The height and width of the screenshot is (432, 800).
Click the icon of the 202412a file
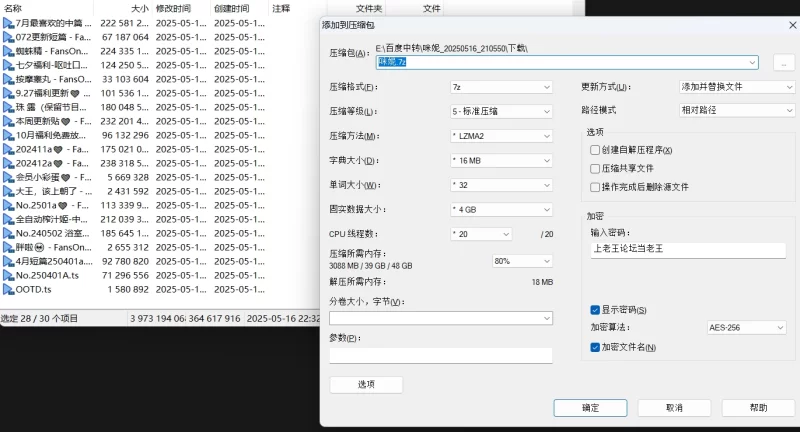click(8, 163)
